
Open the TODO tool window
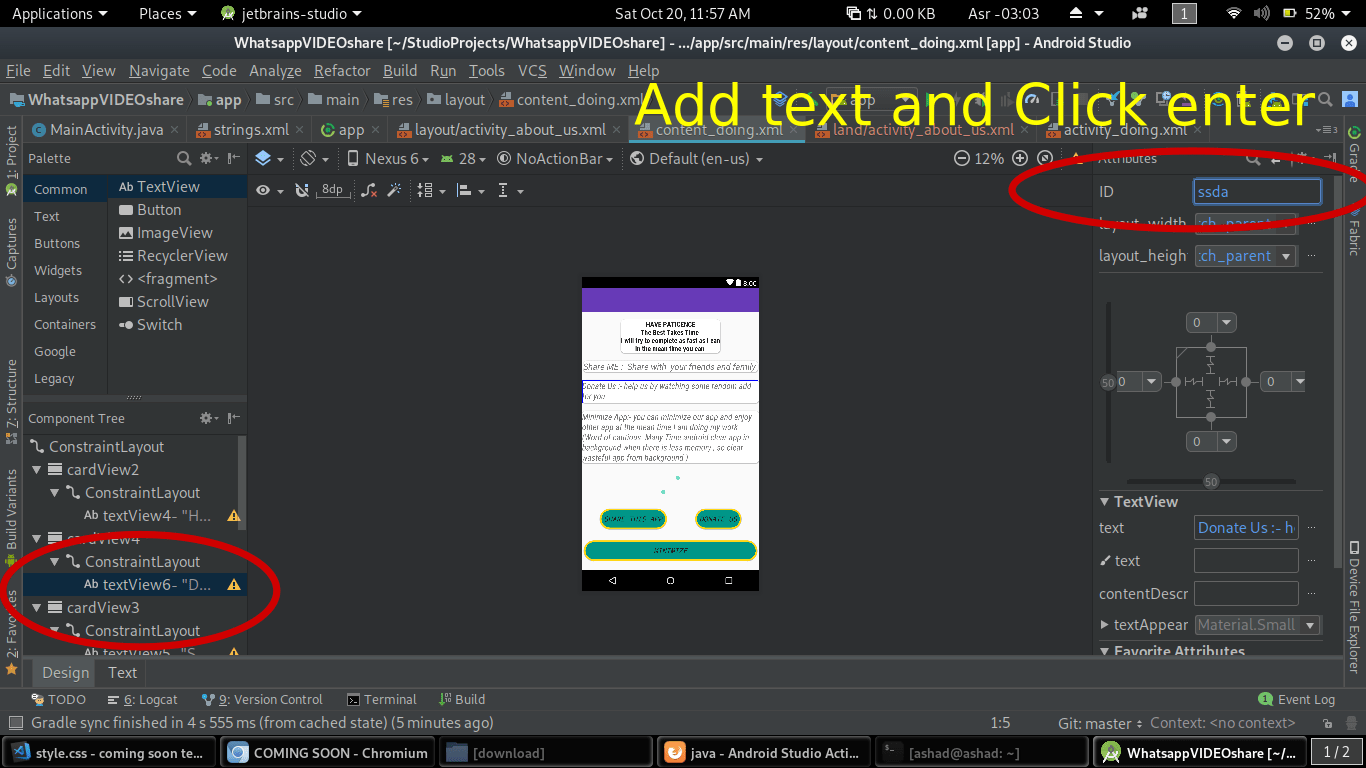point(59,699)
